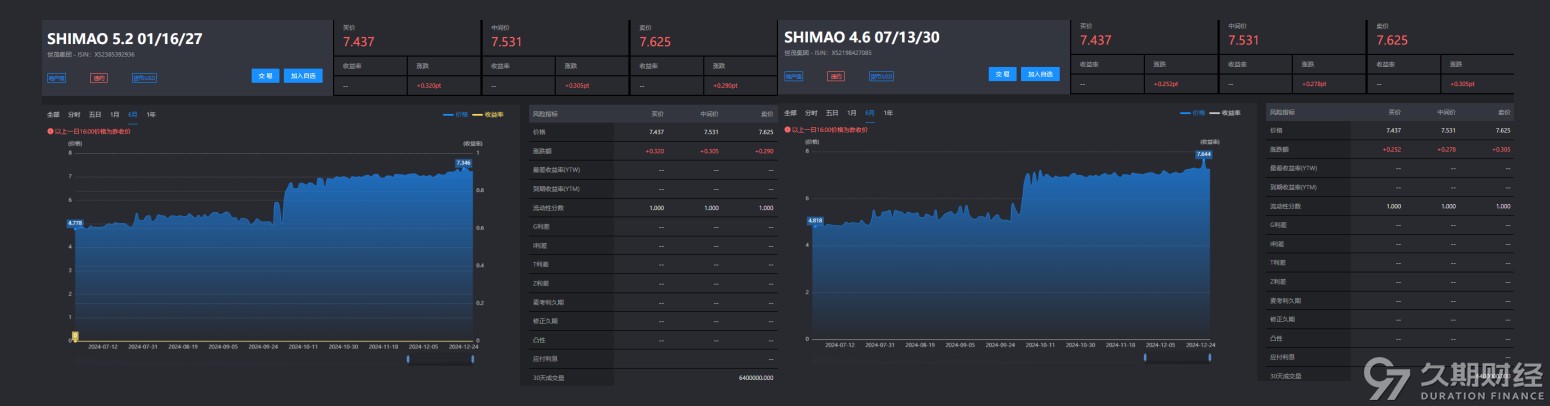Viewport: 1550px width, 406px height.
Task: Switch left chart to 1年 range
Action: (151, 115)
